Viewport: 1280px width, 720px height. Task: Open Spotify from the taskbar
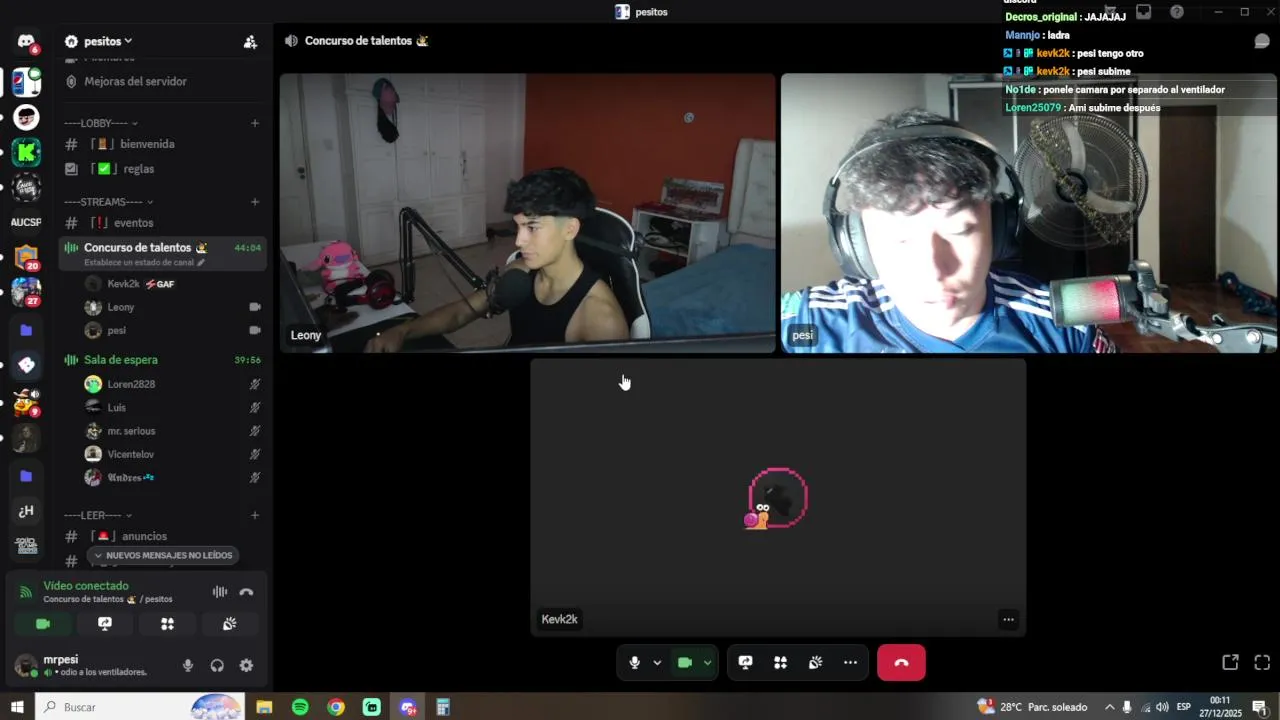click(x=300, y=707)
